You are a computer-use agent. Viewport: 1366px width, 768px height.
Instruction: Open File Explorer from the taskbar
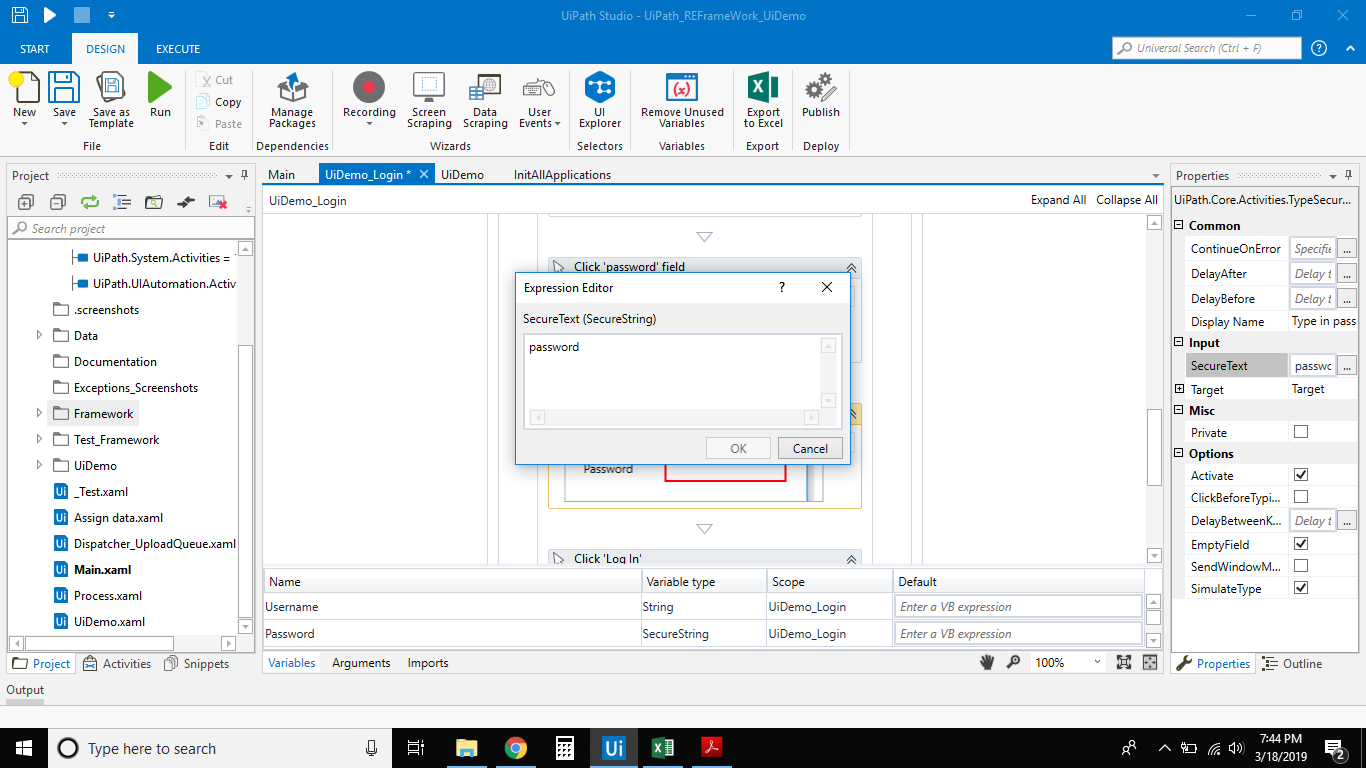coord(467,748)
